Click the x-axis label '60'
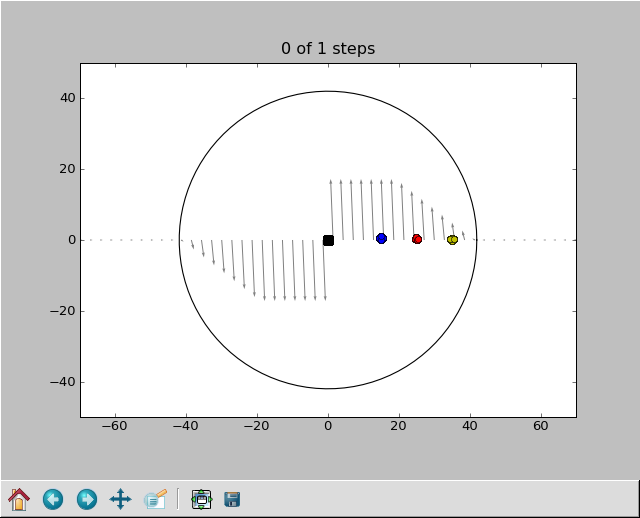The image size is (640, 518). coord(540,426)
